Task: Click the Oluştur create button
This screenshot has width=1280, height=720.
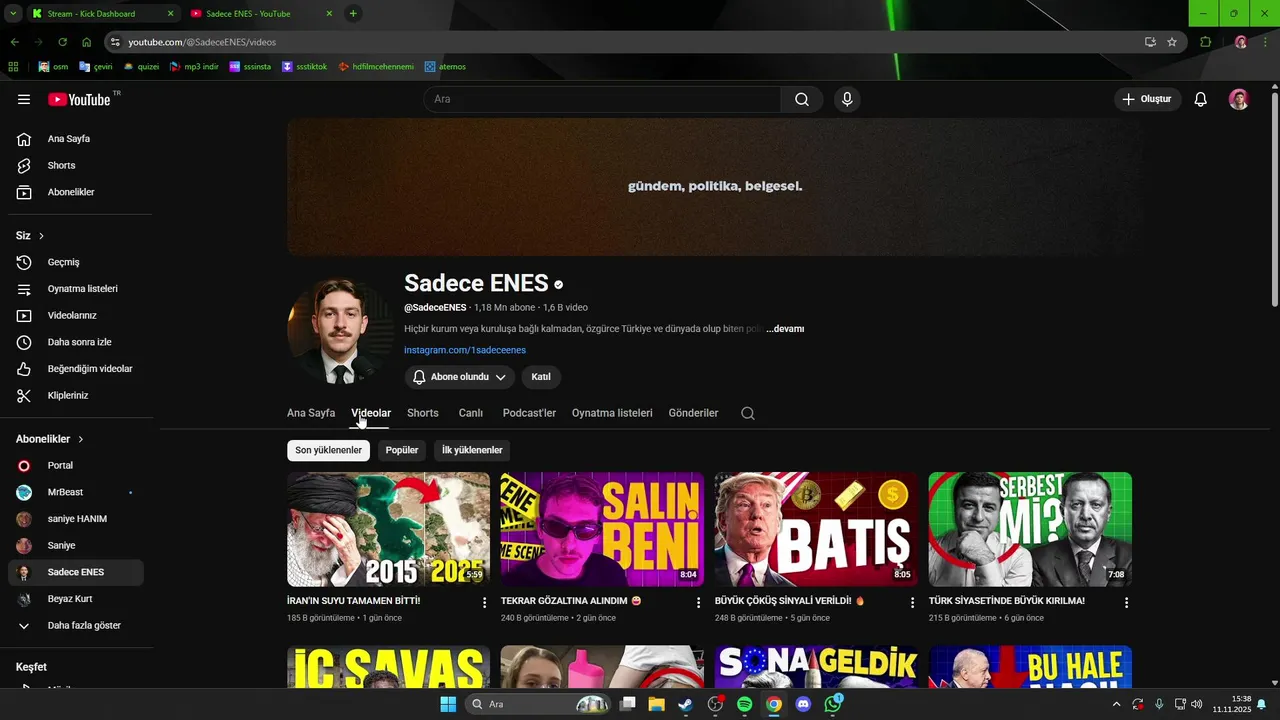Action: click(x=1147, y=99)
